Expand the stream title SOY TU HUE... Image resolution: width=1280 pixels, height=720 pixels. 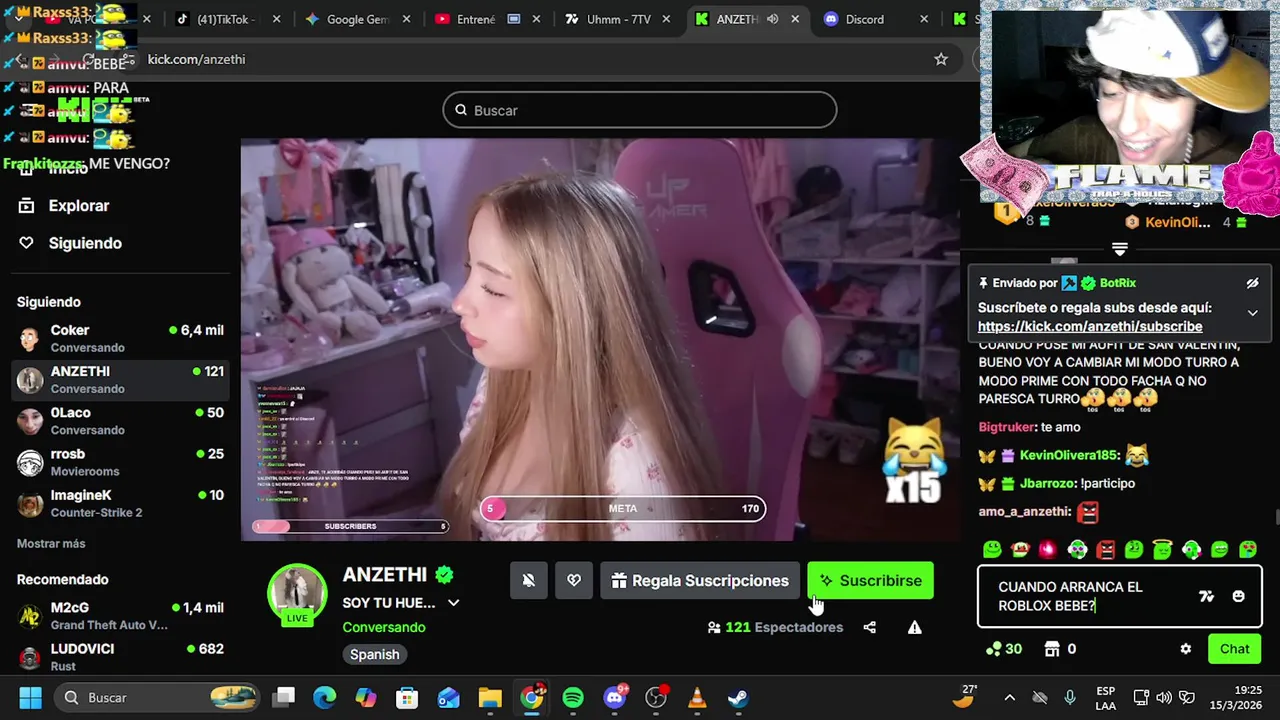point(453,603)
